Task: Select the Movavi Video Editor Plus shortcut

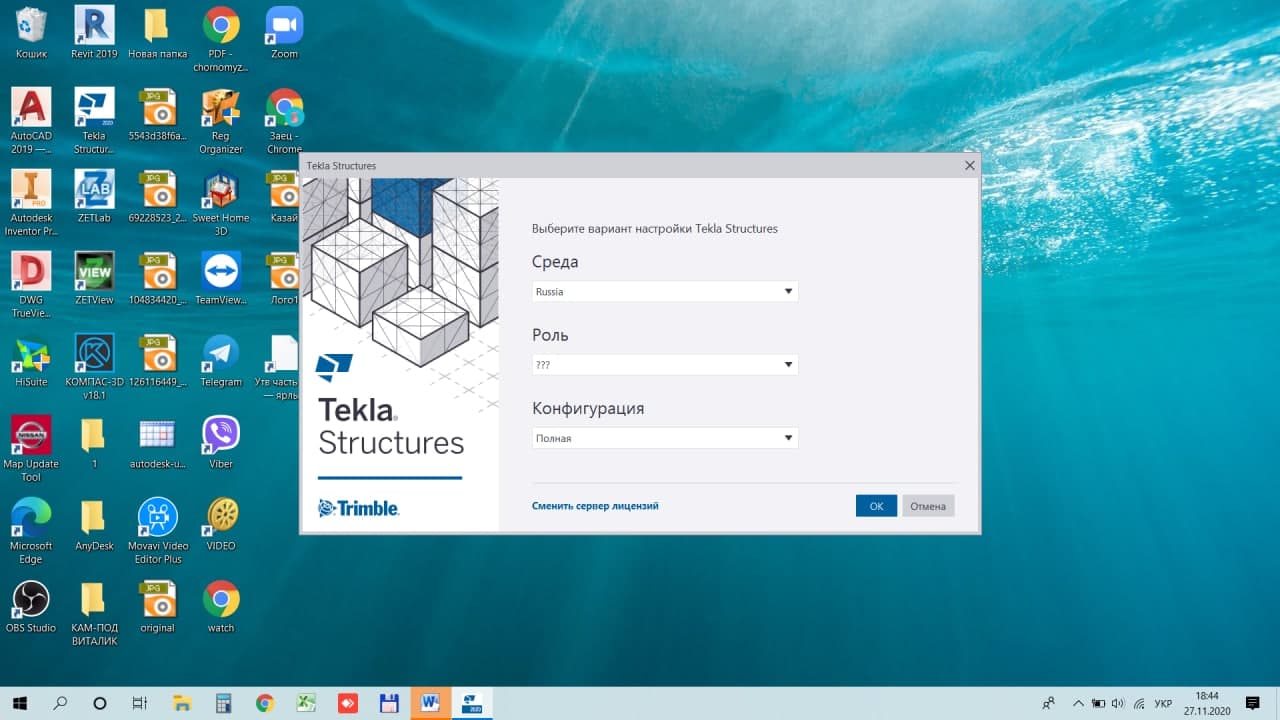Action: click(x=157, y=531)
